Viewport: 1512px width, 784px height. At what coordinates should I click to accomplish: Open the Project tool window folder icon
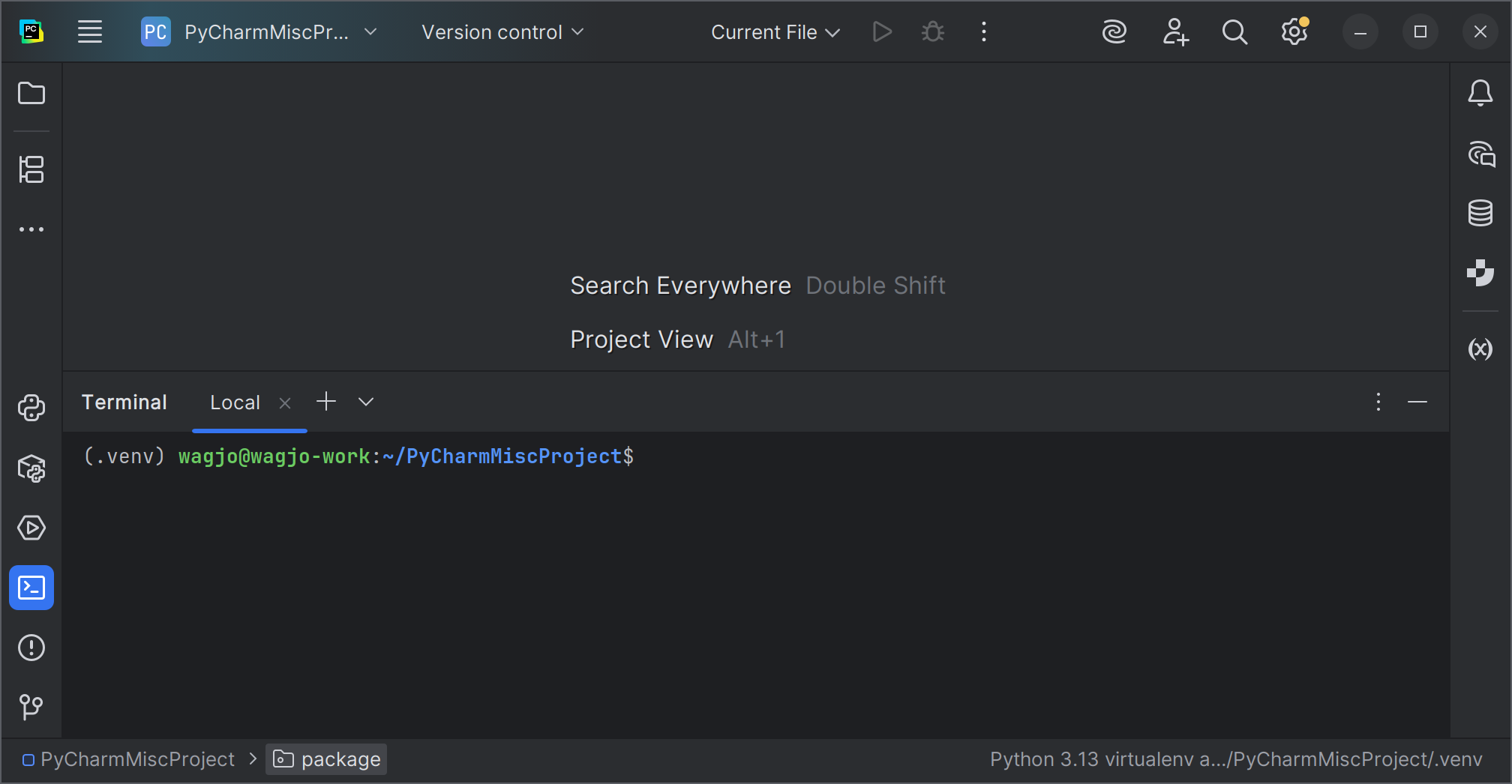(x=31, y=94)
